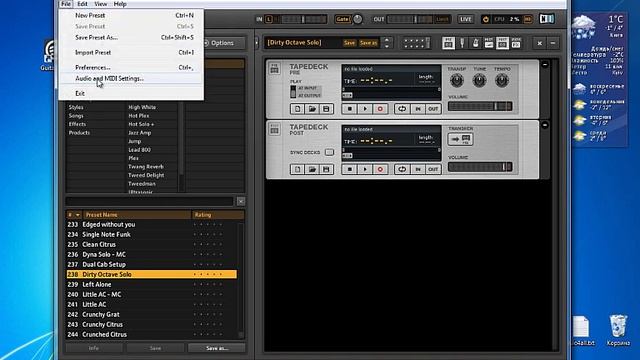Enable loop on Tapedeck Post
The image size is (640, 360).
pyautogui.click(x=402, y=169)
